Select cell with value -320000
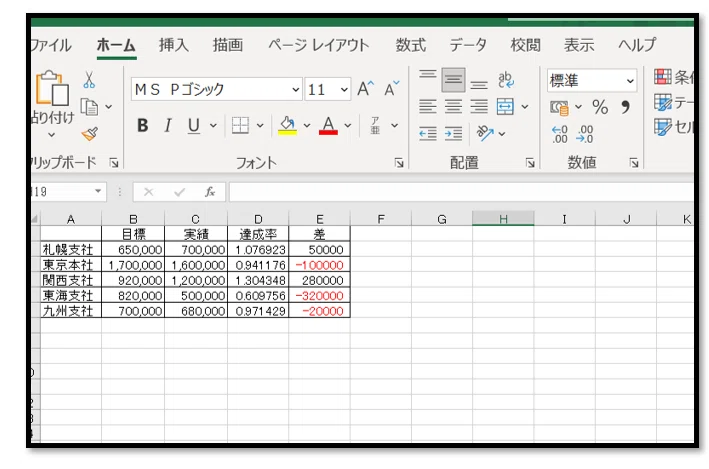Screen dimensions: 709x469 [319, 296]
